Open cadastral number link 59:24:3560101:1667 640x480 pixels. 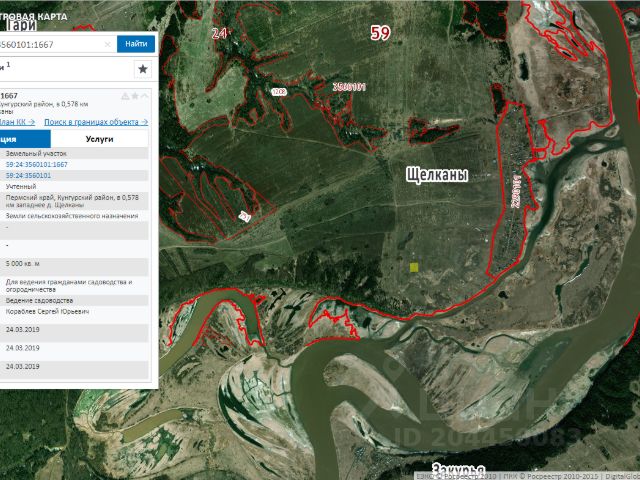click(x=37, y=164)
